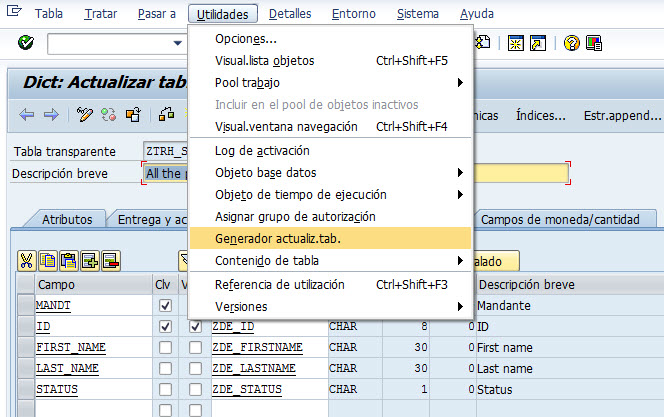The width and height of the screenshot is (664, 417).
Task: Cut row with the scissors icon
Action: (26, 260)
